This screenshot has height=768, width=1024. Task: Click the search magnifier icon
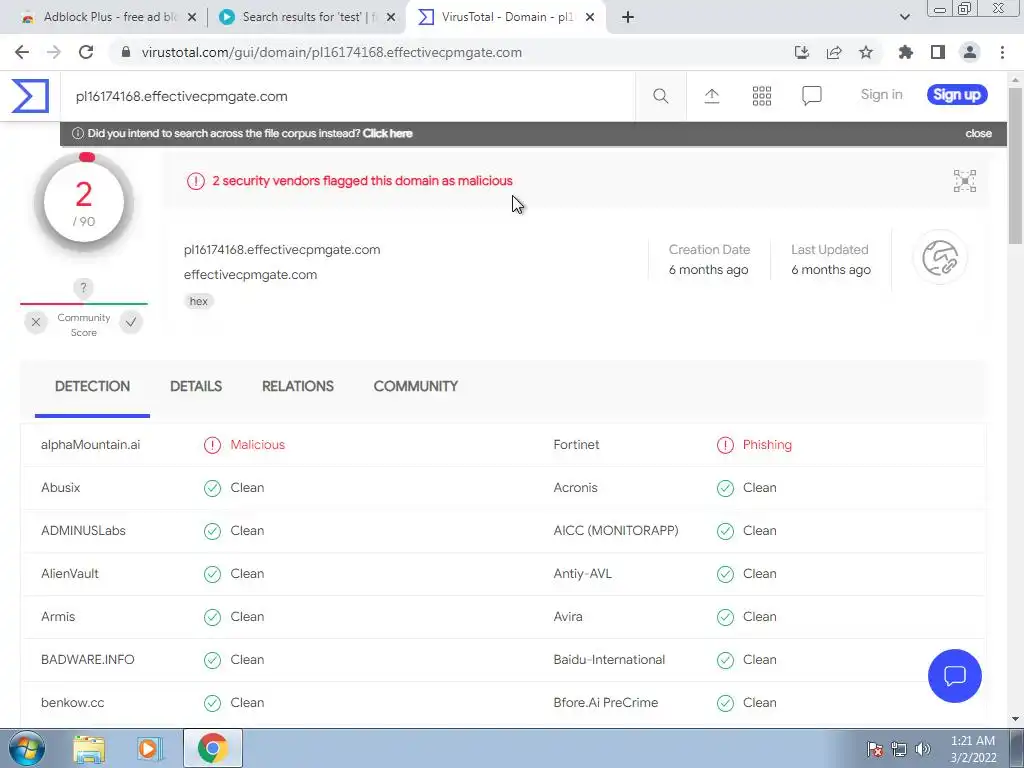pos(660,96)
